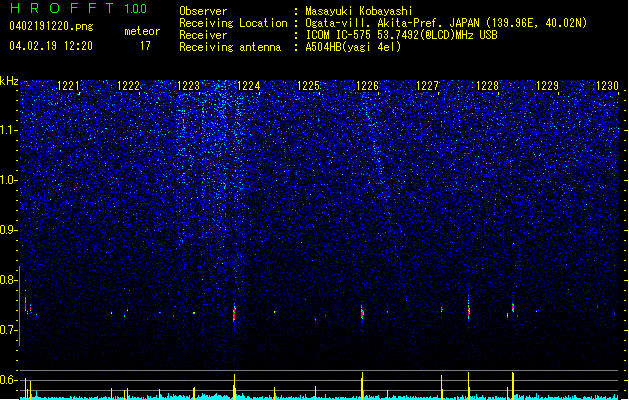Click the 1222 time marker
Image resolution: width=629 pixels, height=400 pixels.
click(128, 86)
